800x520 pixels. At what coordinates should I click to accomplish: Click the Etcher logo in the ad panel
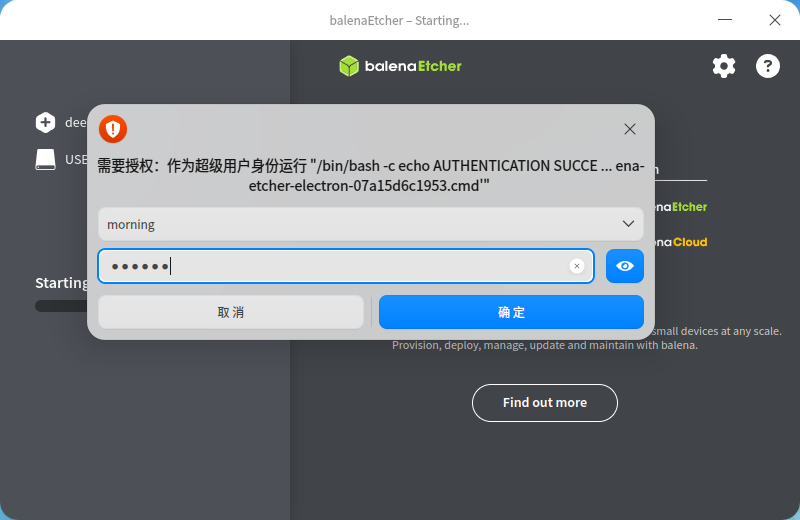681,207
